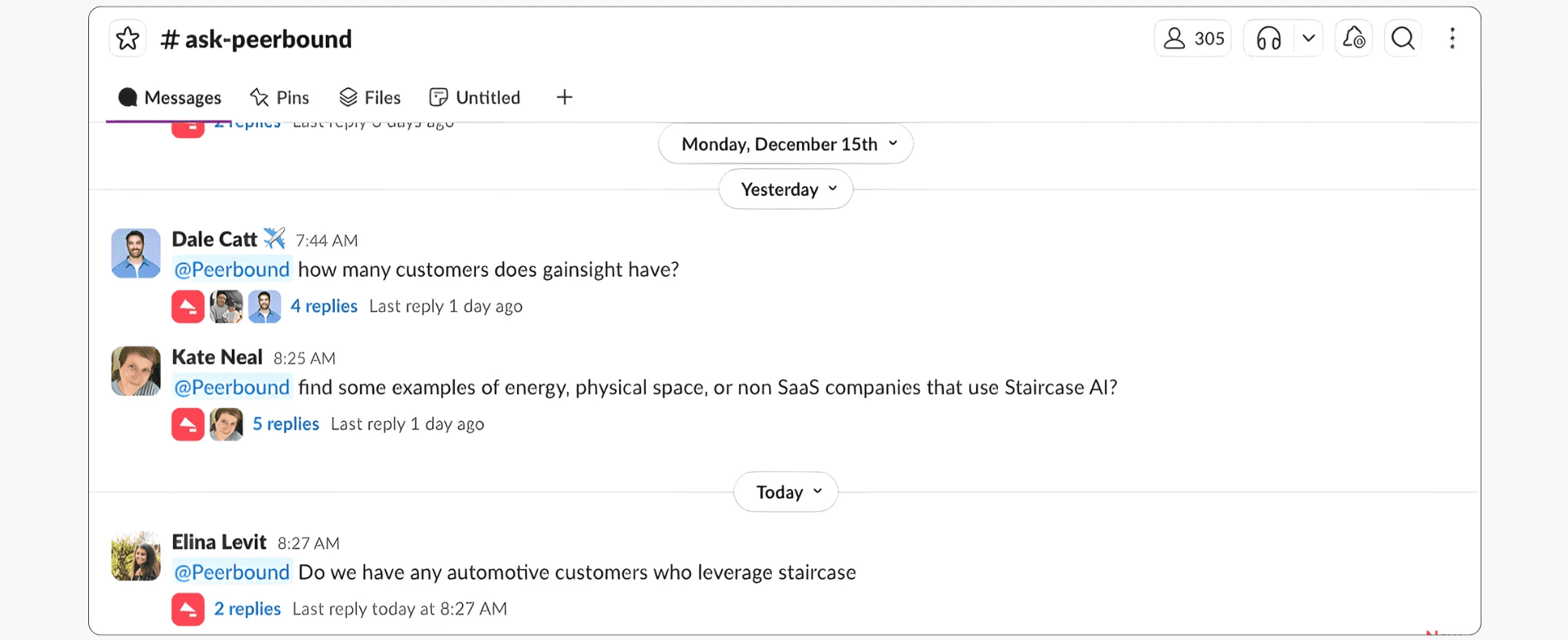1568x640 pixels.
Task: Open the huddle options chevron
Action: pyautogui.click(x=1308, y=38)
